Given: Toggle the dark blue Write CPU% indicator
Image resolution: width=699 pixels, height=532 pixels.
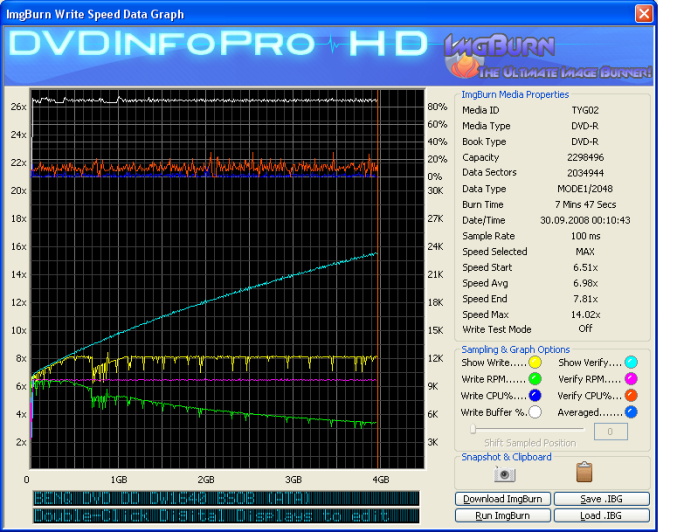Looking at the screenshot, I should click(535, 395).
